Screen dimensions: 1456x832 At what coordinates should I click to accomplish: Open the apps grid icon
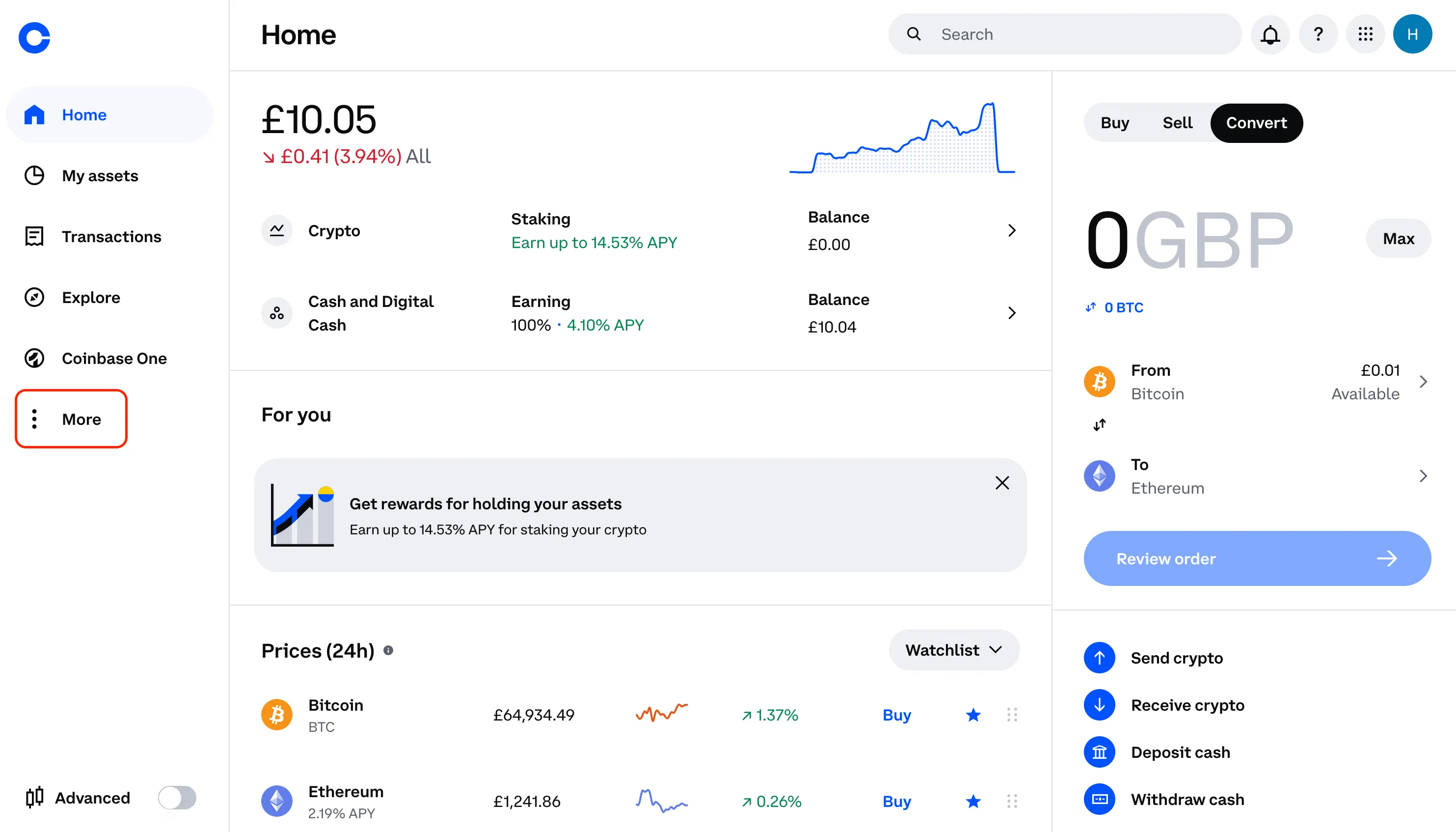(x=1365, y=34)
